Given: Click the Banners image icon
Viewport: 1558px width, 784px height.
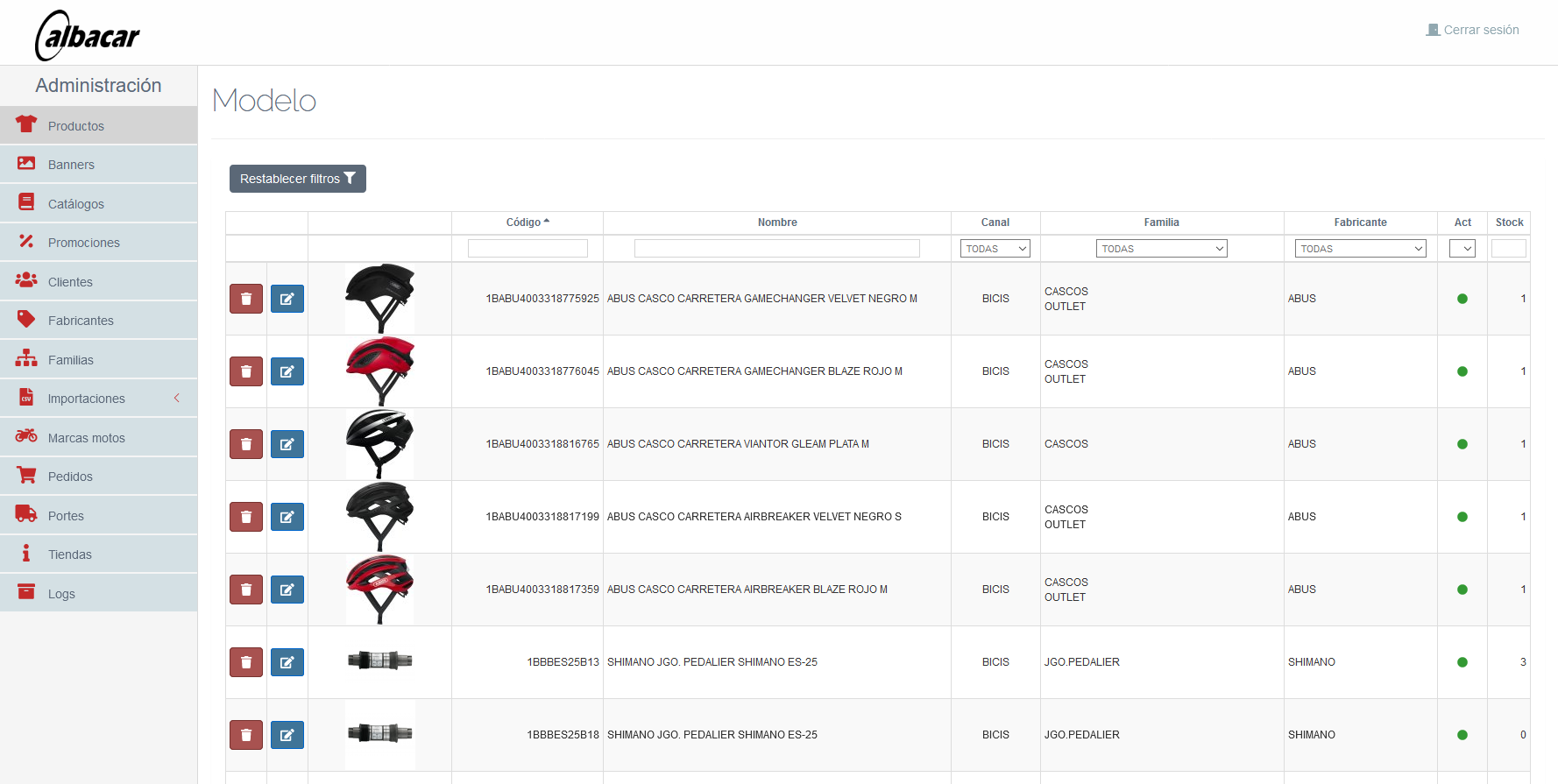Looking at the screenshot, I should coord(26,164).
